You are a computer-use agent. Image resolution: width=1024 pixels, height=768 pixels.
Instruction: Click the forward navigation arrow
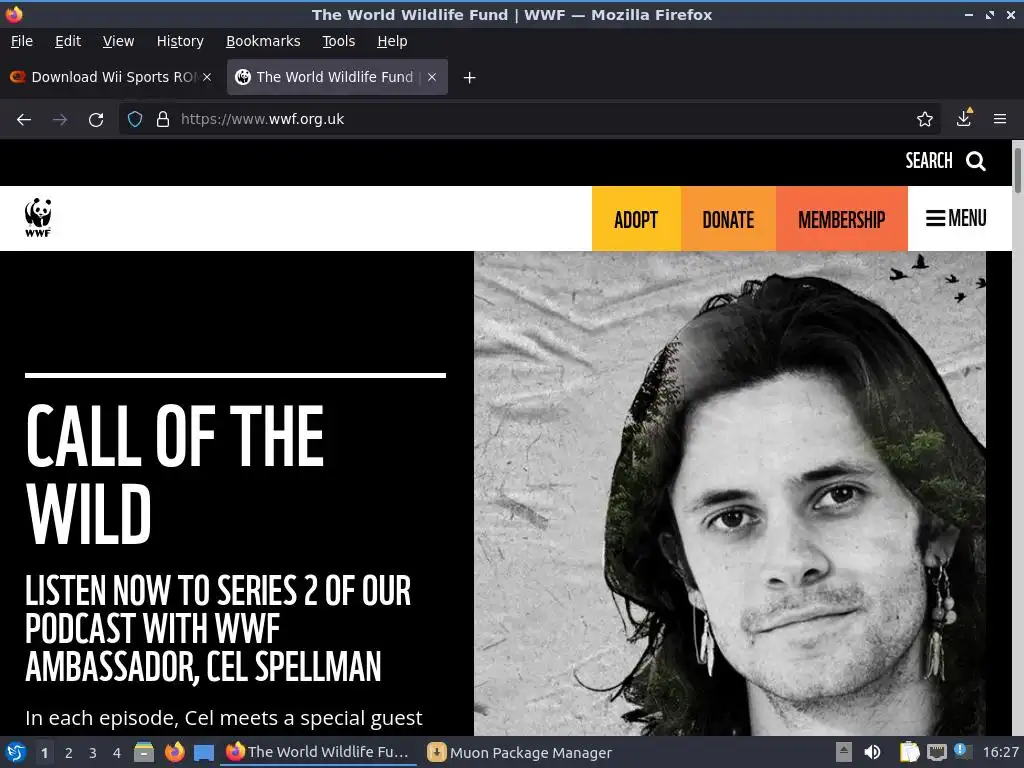click(59, 120)
